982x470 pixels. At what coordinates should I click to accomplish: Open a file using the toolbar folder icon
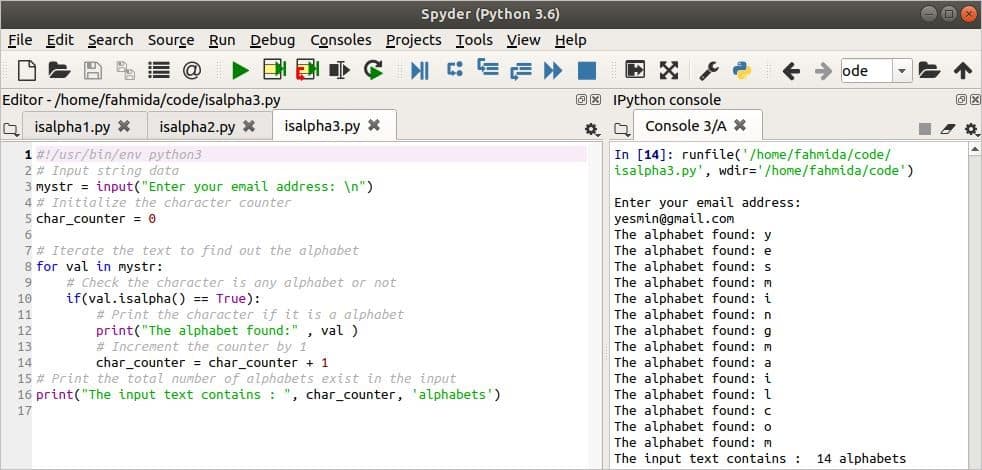click(59, 70)
